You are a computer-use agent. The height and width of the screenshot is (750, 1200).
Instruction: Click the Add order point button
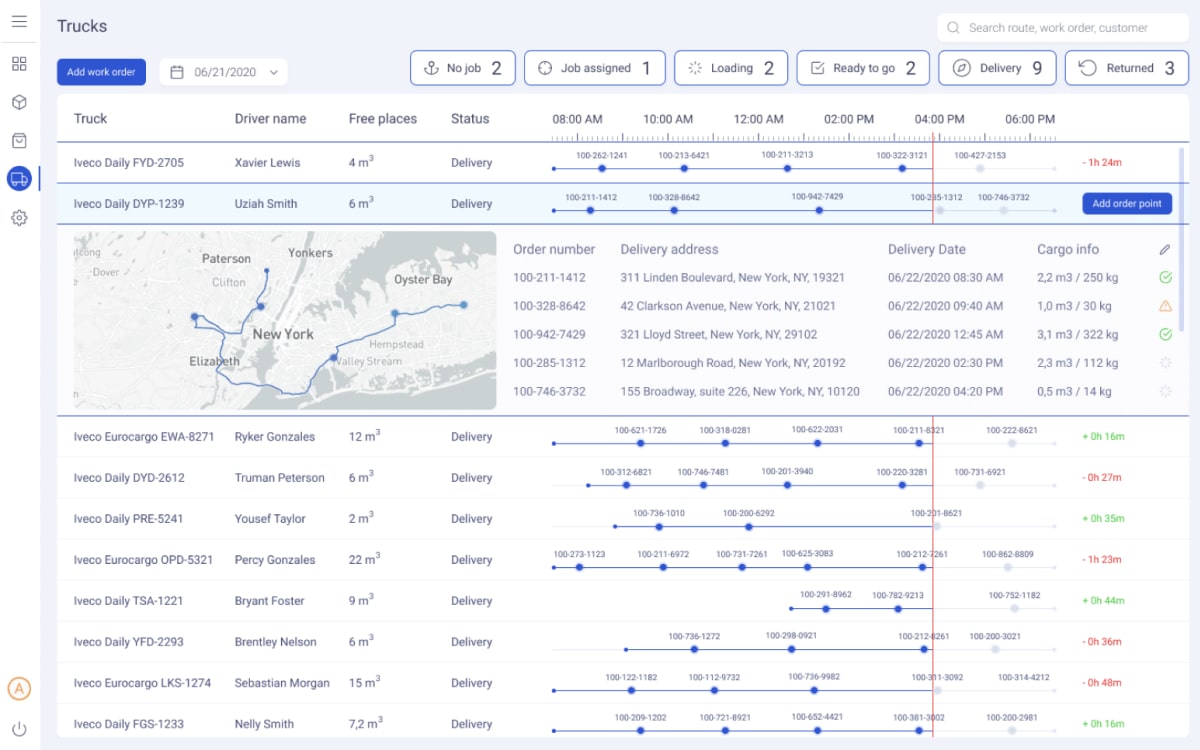(1126, 204)
